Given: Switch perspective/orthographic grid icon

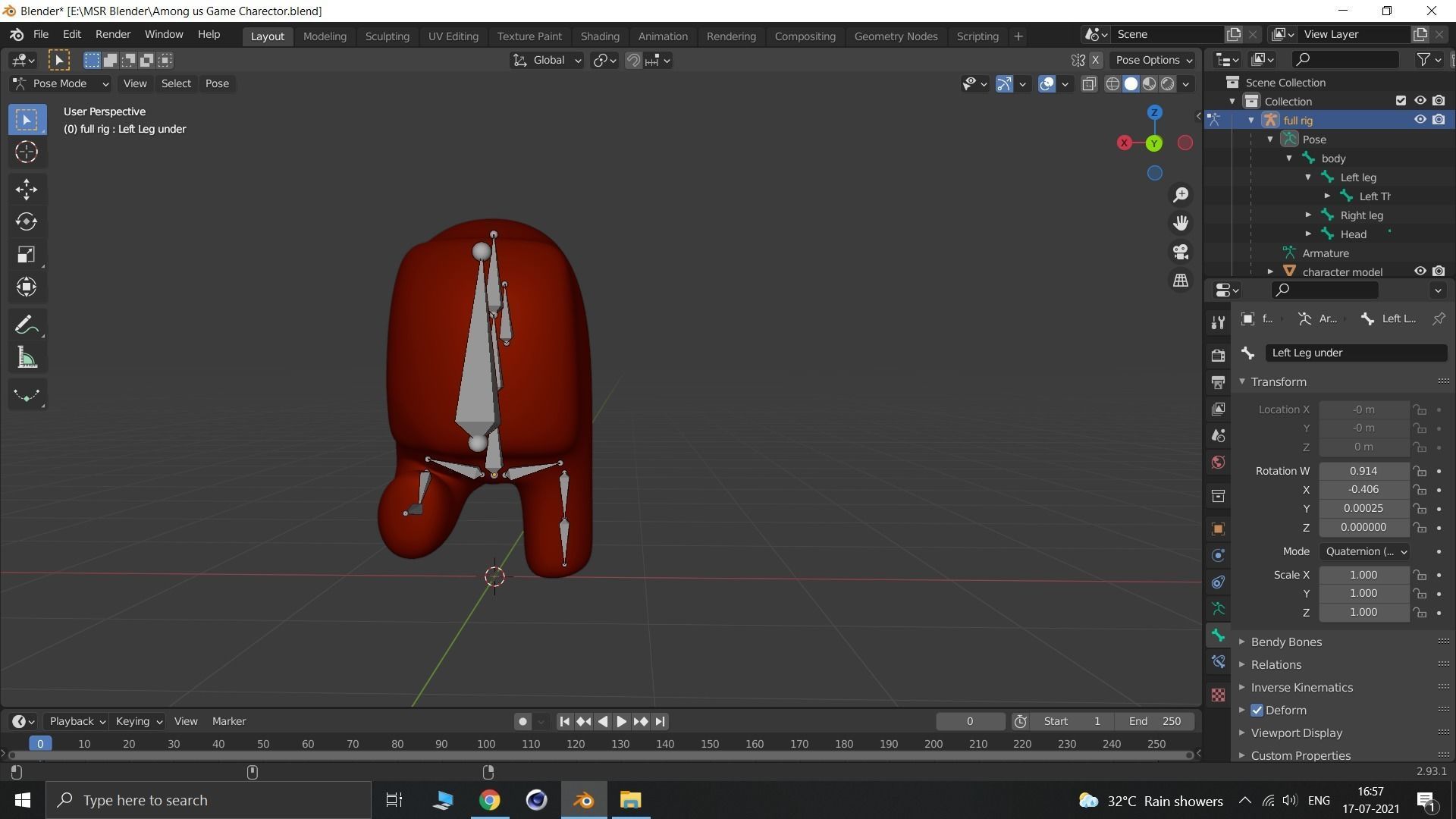Looking at the screenshot, I should (1181, 281).
